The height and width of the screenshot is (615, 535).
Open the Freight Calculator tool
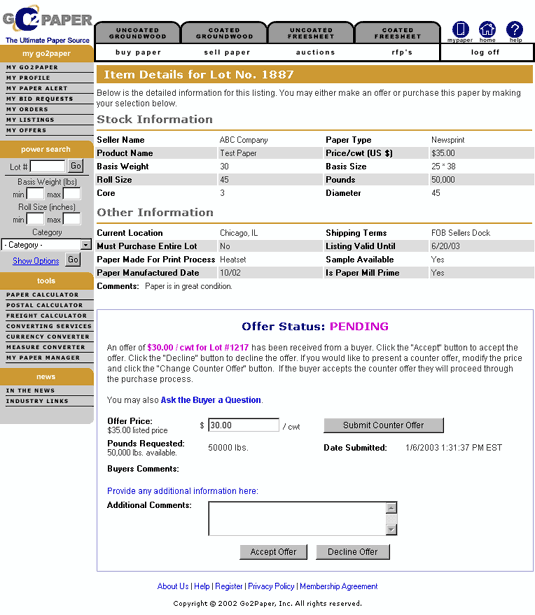coord(47,316)
